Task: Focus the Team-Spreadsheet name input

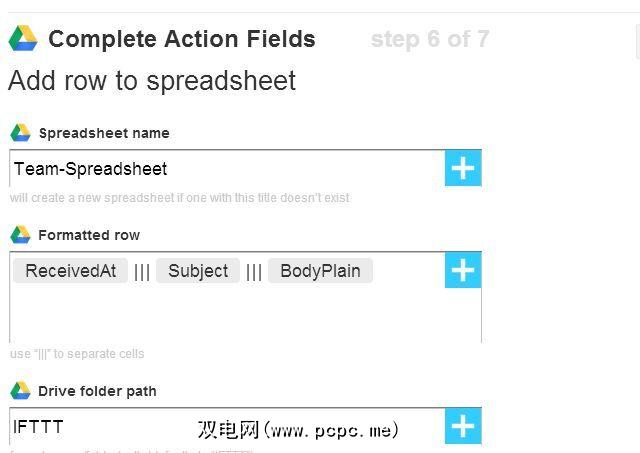Action: [226, 169]
